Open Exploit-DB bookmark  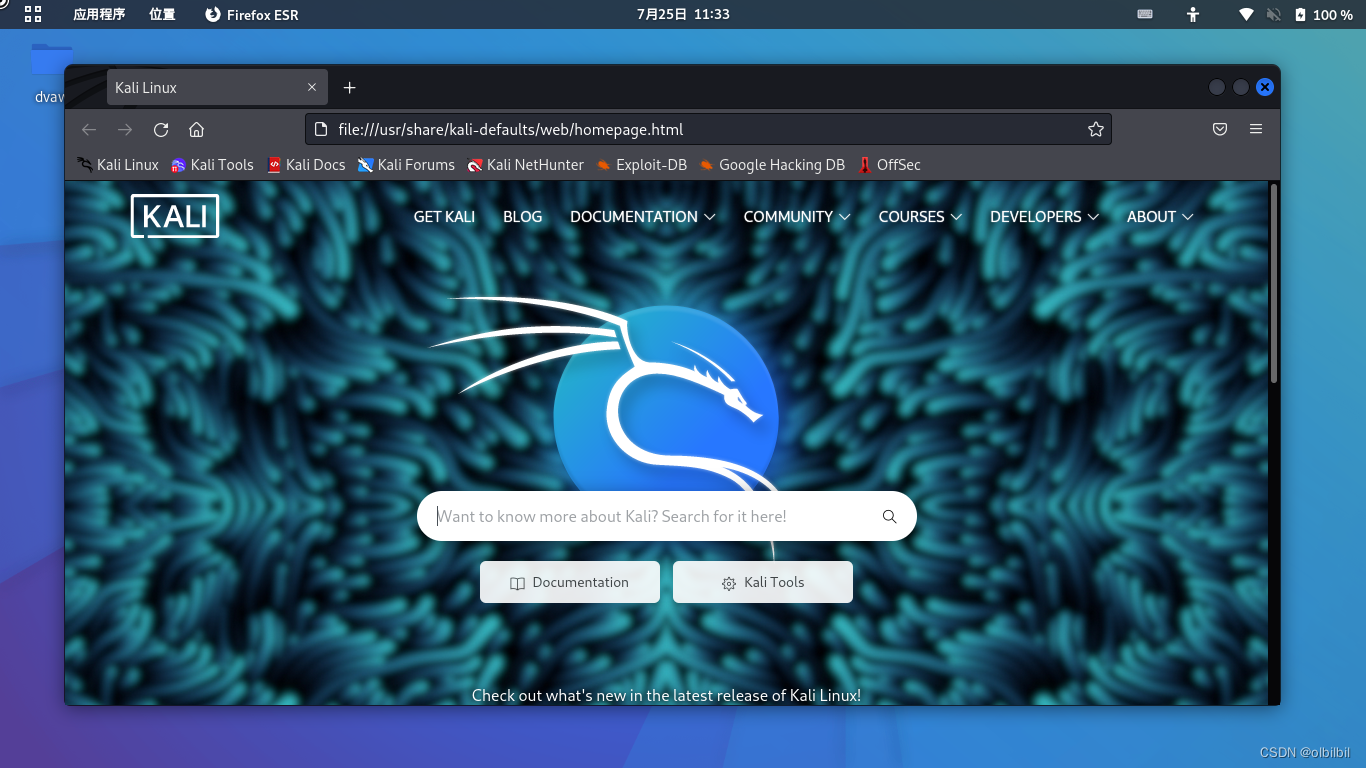[x=642, y=165]
